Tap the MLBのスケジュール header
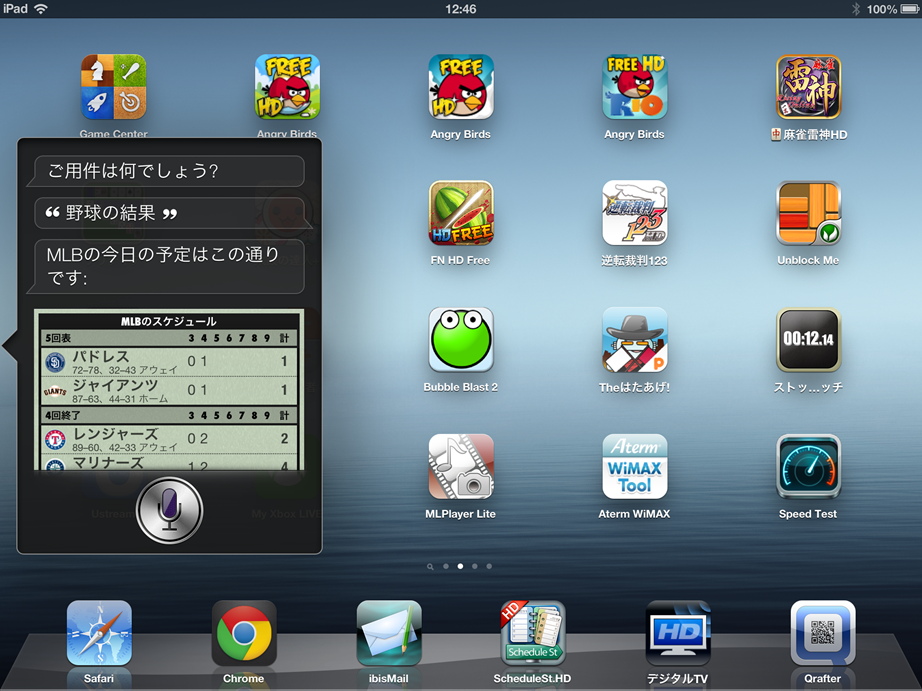Screen dimensions: 922x691 coord(169,321)
